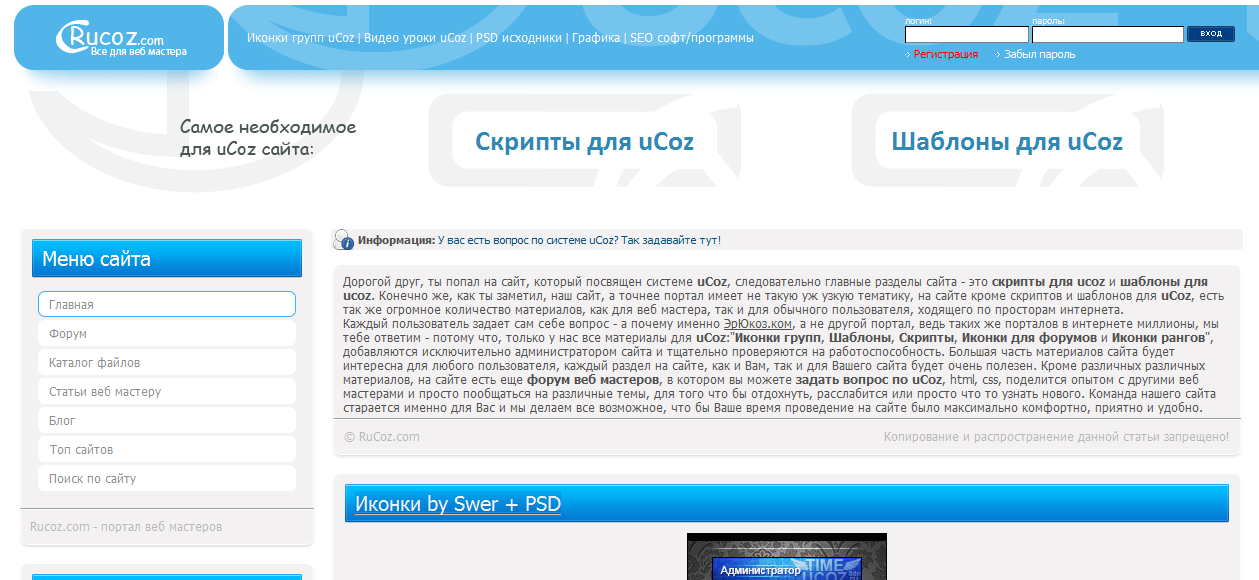Click the arrow icon before Регистрация
This screenshot has width=1259, height=580.
coord(907,54)
